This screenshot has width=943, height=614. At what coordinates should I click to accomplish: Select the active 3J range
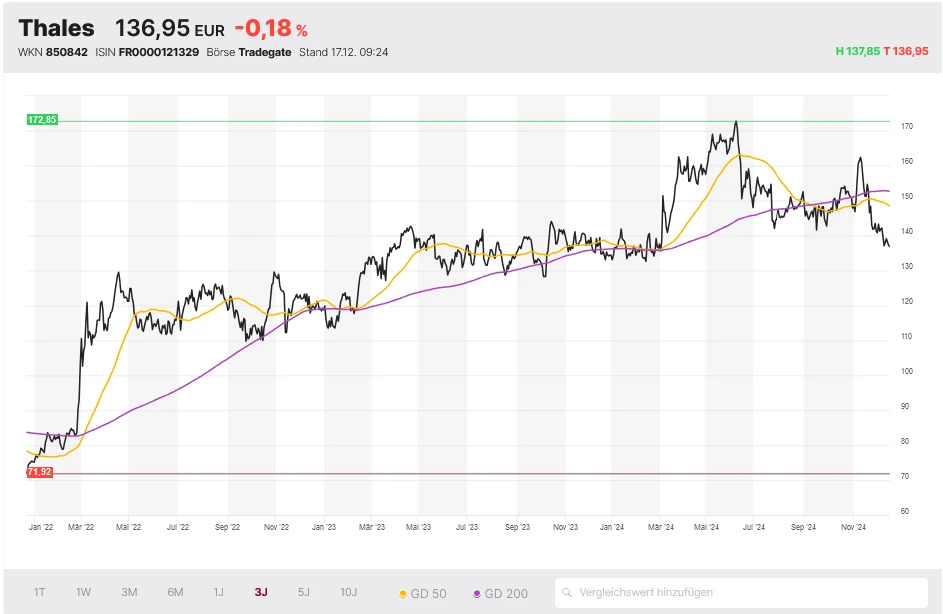coord(261,592)
